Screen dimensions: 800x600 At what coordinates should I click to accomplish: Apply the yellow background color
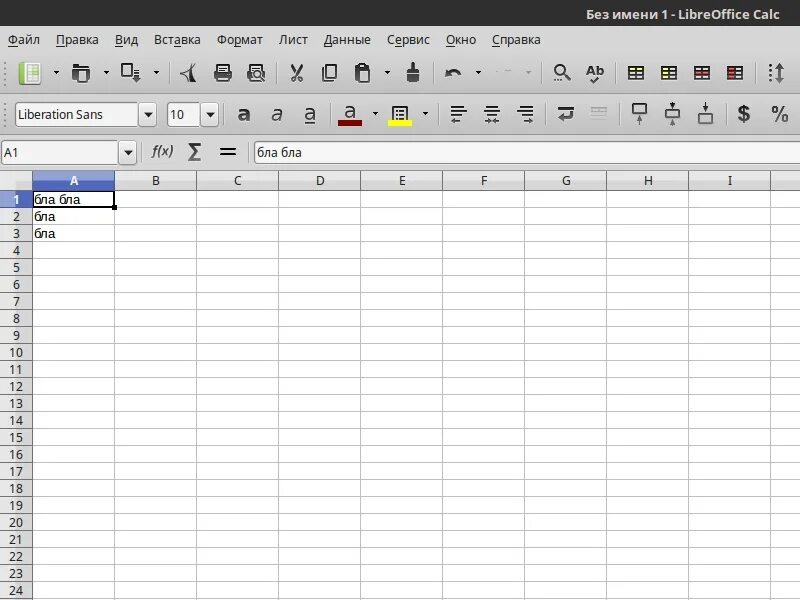coord(399,114)
